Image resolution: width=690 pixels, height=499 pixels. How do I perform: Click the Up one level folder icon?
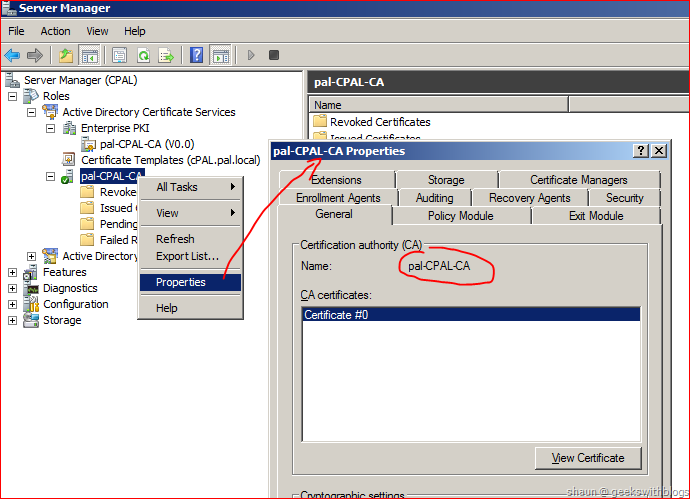[x=66, y=55]
